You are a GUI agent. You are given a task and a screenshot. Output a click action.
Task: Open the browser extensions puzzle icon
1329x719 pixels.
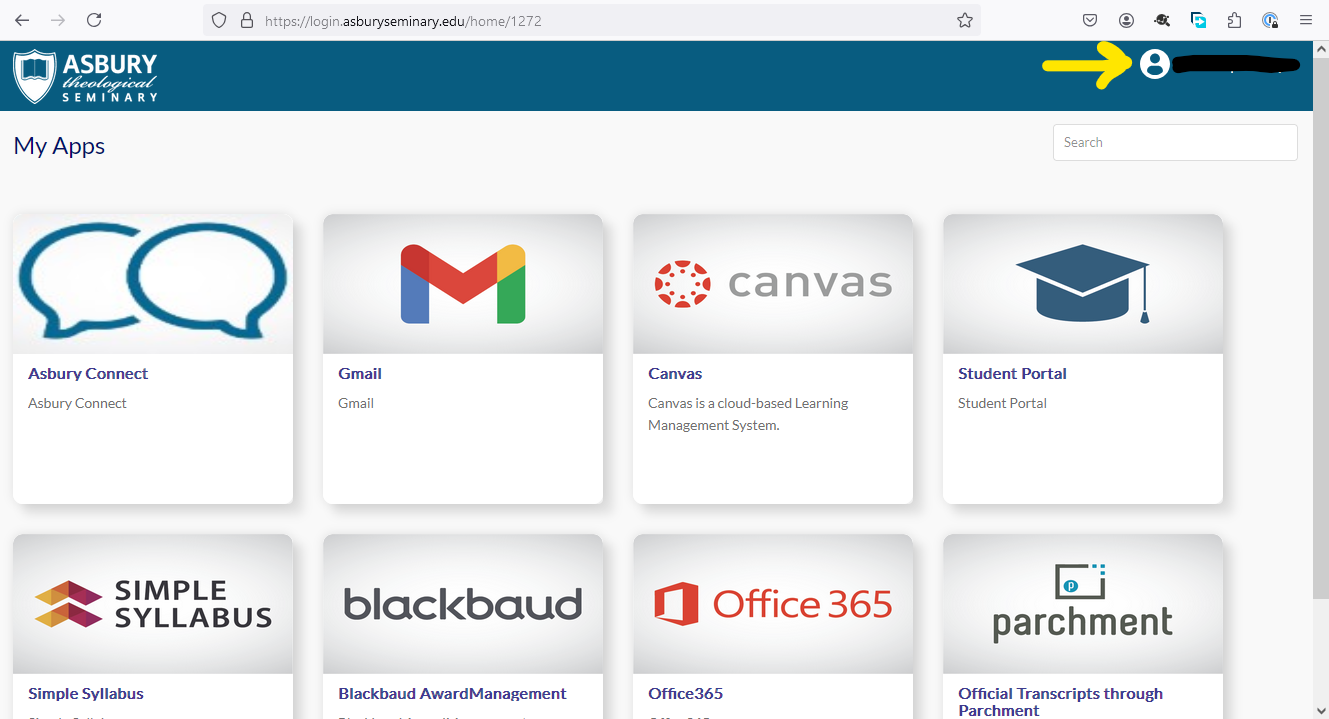point(1234,20)
